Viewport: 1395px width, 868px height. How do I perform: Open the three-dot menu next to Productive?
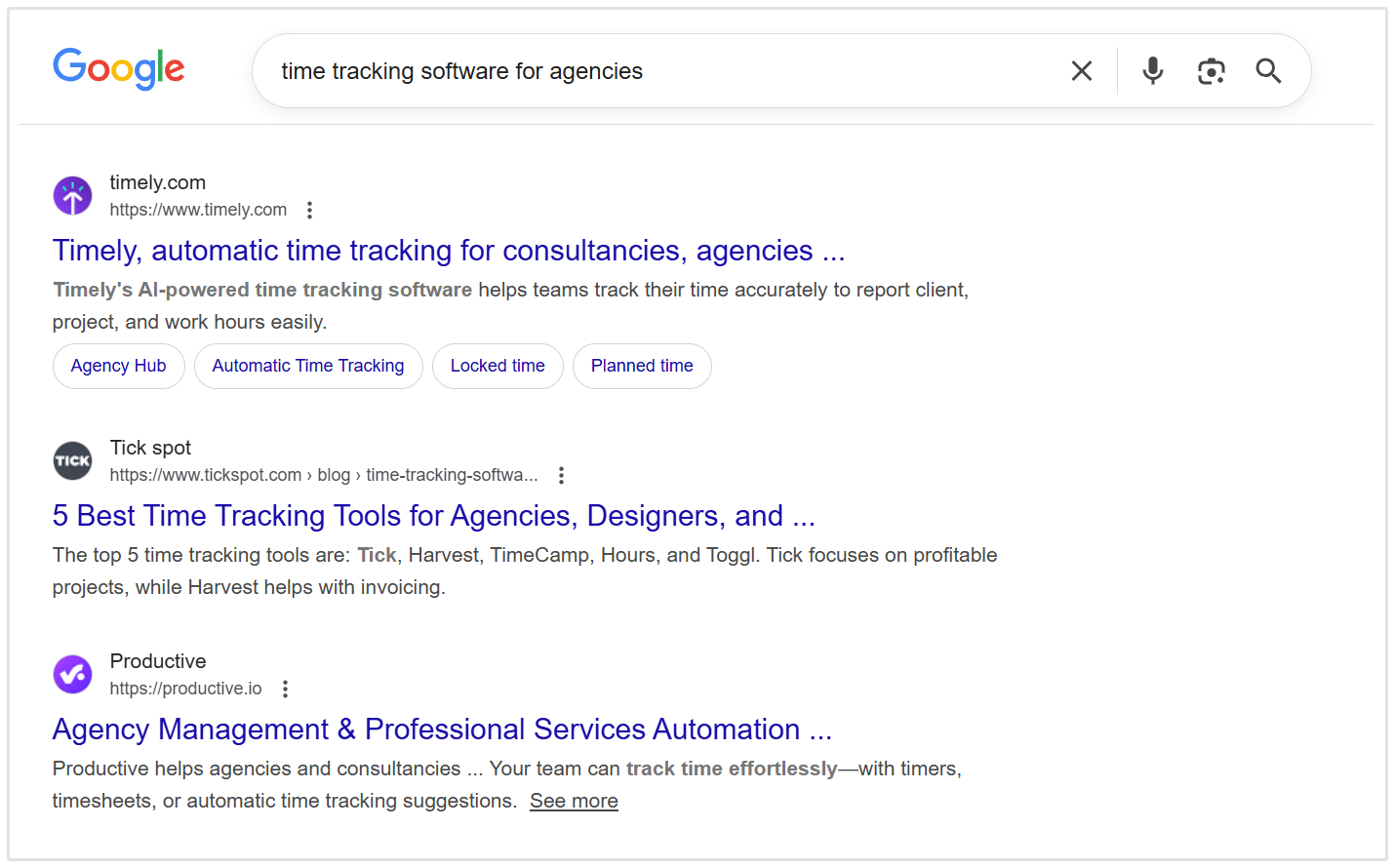tap(284, 688)
